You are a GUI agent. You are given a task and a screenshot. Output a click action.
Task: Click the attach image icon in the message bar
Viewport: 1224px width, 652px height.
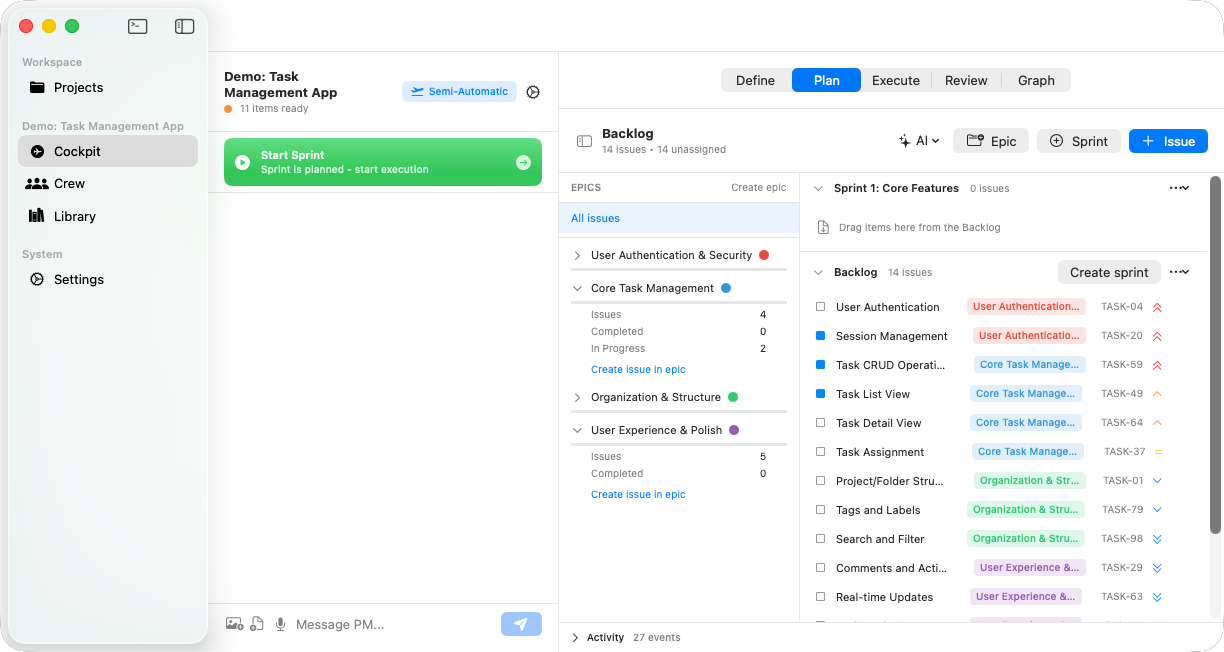[234, 624]
